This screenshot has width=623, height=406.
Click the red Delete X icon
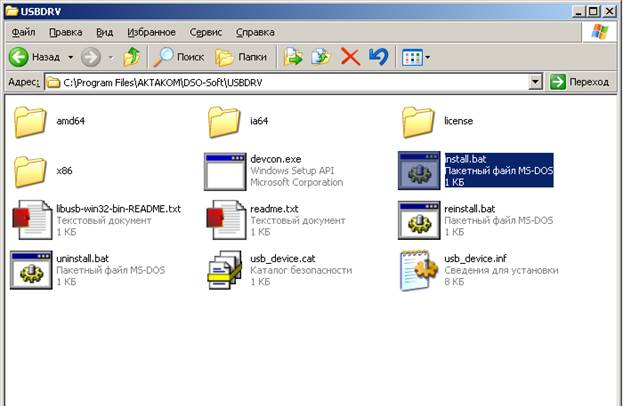[350, 57]
